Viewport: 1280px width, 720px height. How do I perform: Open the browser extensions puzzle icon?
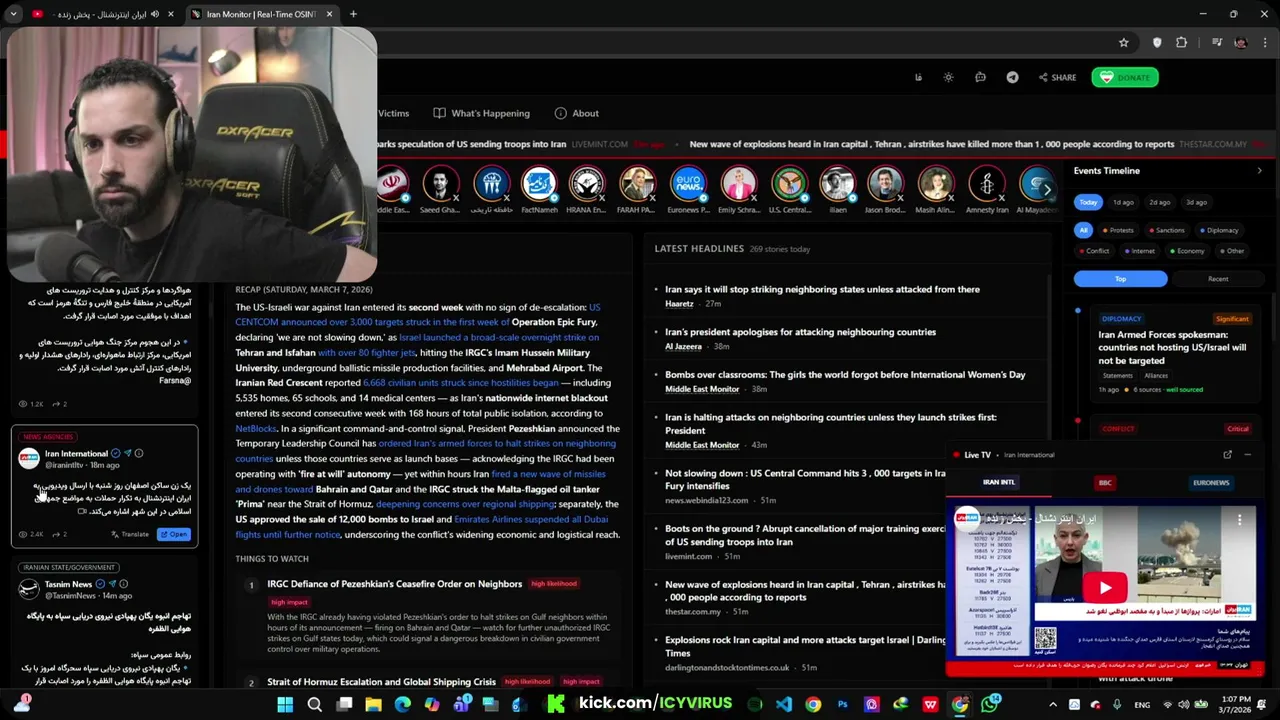pos(1181,43)
